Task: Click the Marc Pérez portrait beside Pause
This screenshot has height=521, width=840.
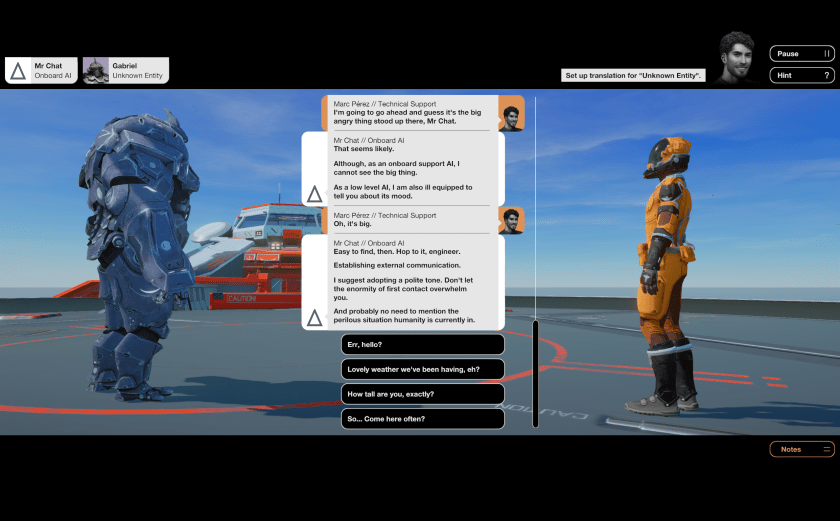Action: (x=737, y=58)
